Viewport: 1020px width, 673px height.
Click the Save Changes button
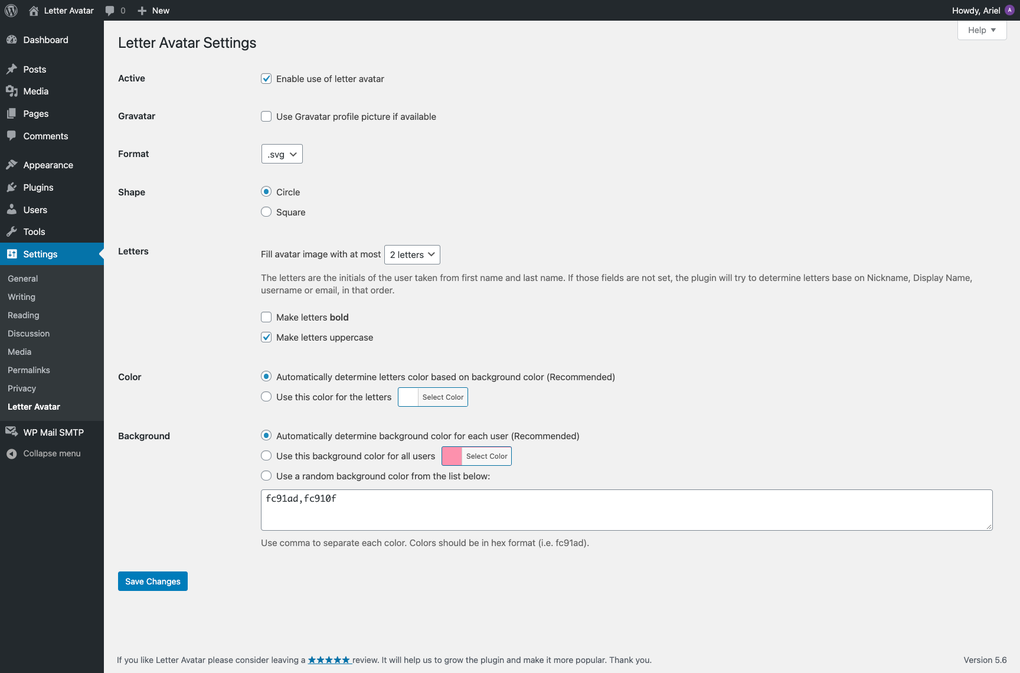pos(152,580)
